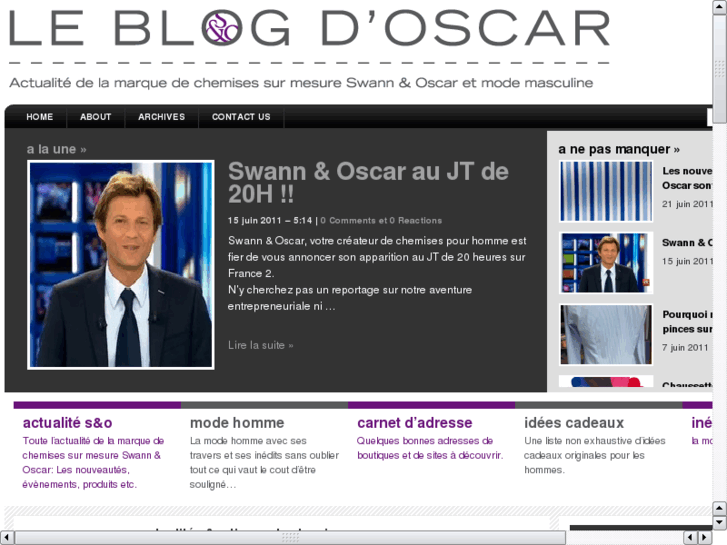Click the tagline 'Actualité de la marque de chemises'
The image size is (727, 545).
click(x=301, y=83)
